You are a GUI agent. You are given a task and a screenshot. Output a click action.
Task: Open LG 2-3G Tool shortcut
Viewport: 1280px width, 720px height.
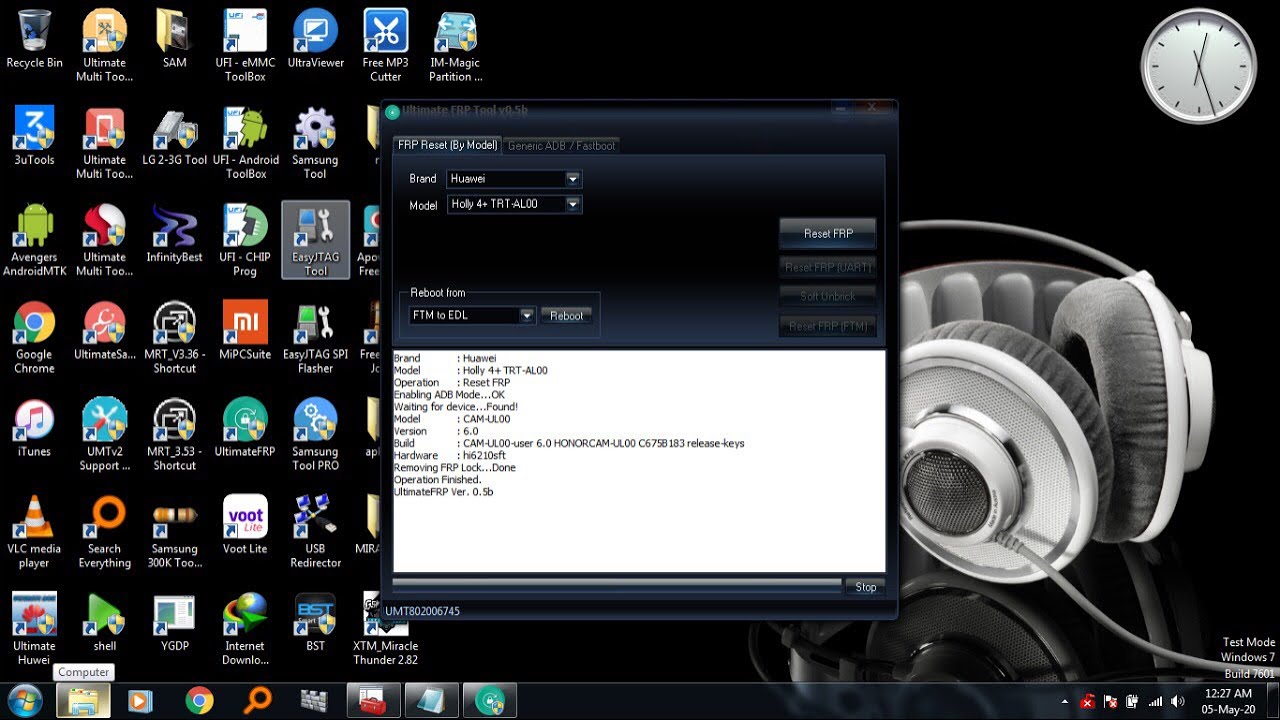[174, 136]
